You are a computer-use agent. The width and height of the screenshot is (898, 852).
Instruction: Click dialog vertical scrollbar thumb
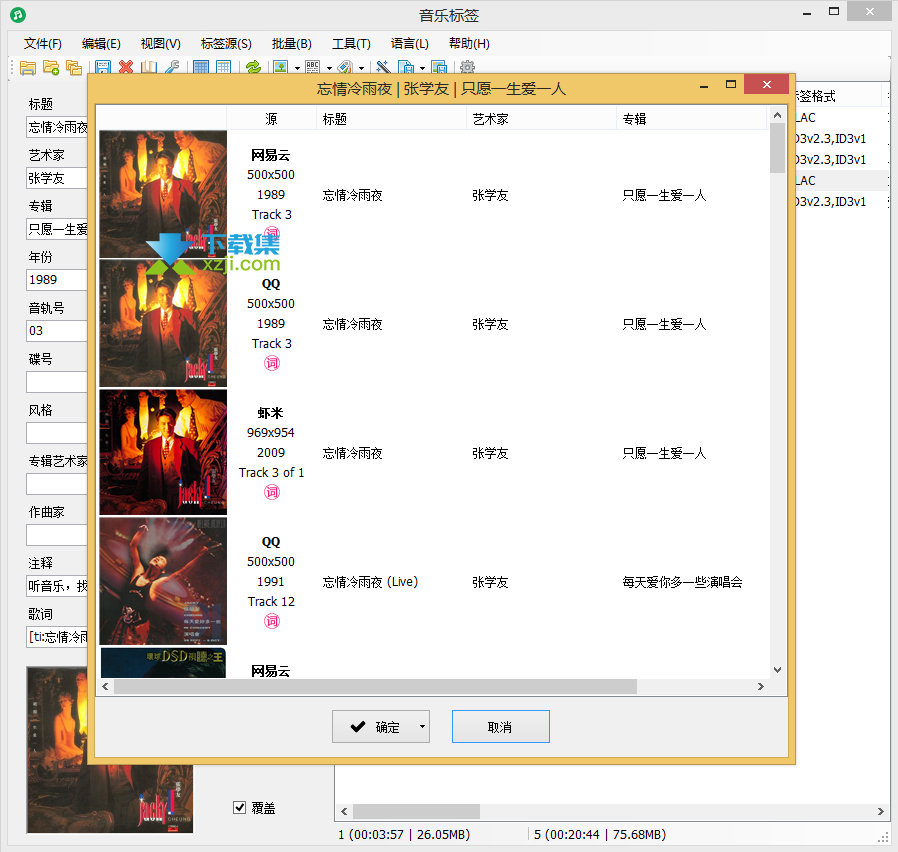(x=777, y=148)
